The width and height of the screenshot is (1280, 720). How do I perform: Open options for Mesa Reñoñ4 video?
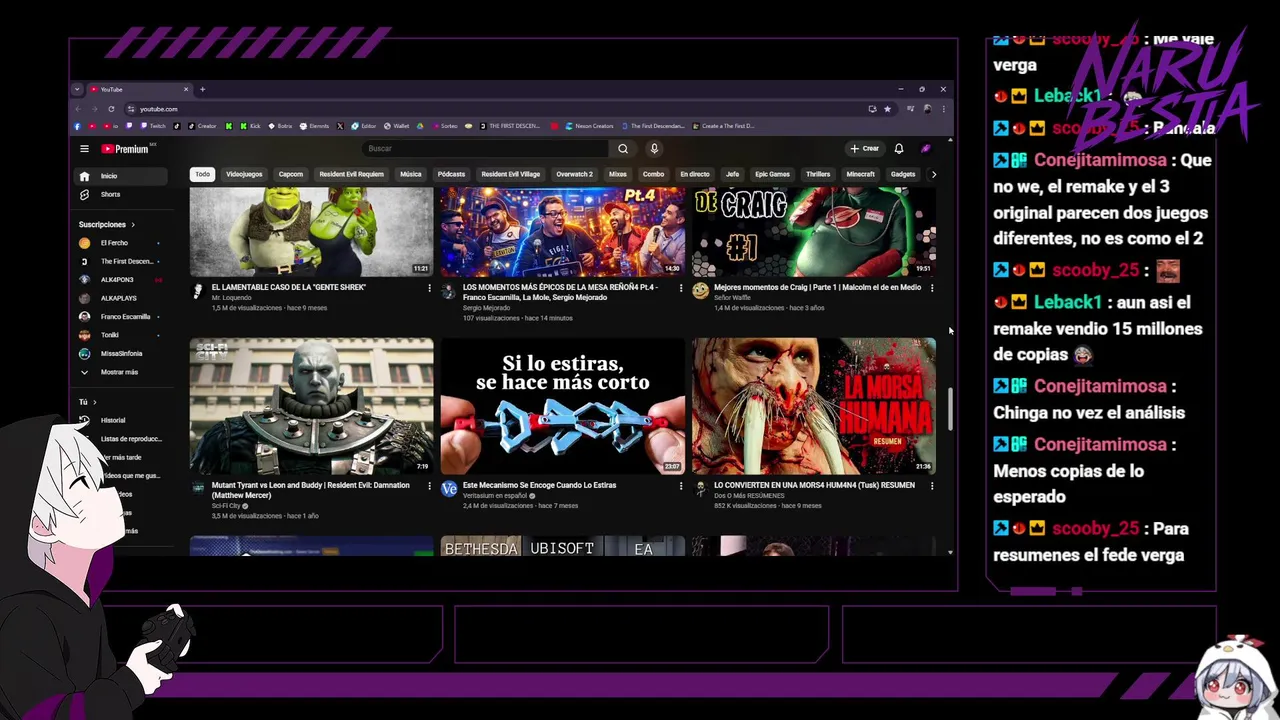coord(681,288)
